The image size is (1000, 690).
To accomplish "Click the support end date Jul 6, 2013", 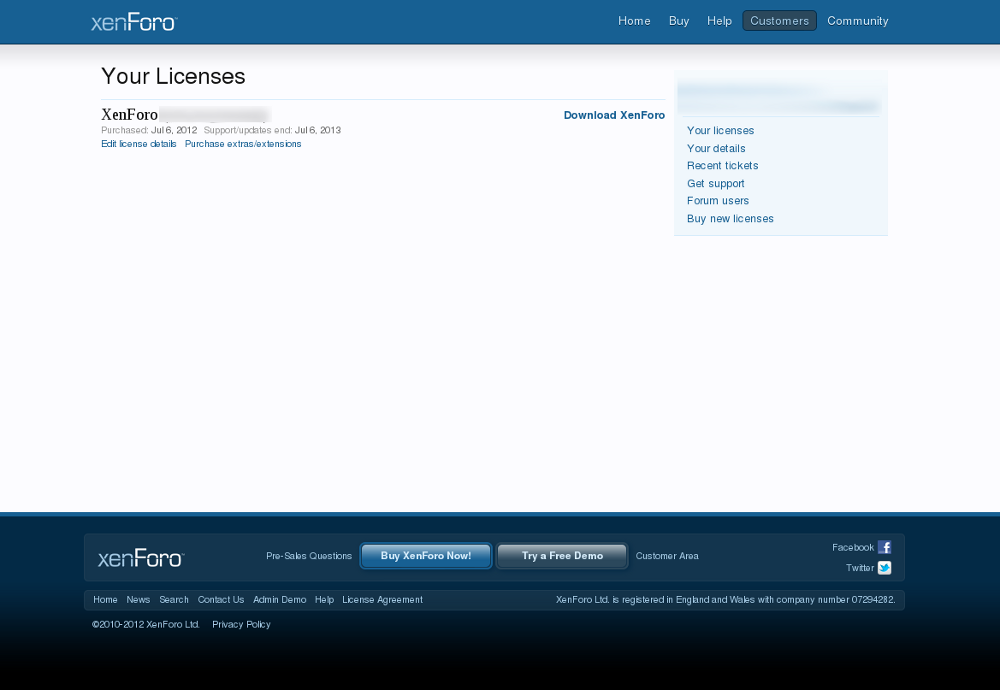I will [318, 130].
